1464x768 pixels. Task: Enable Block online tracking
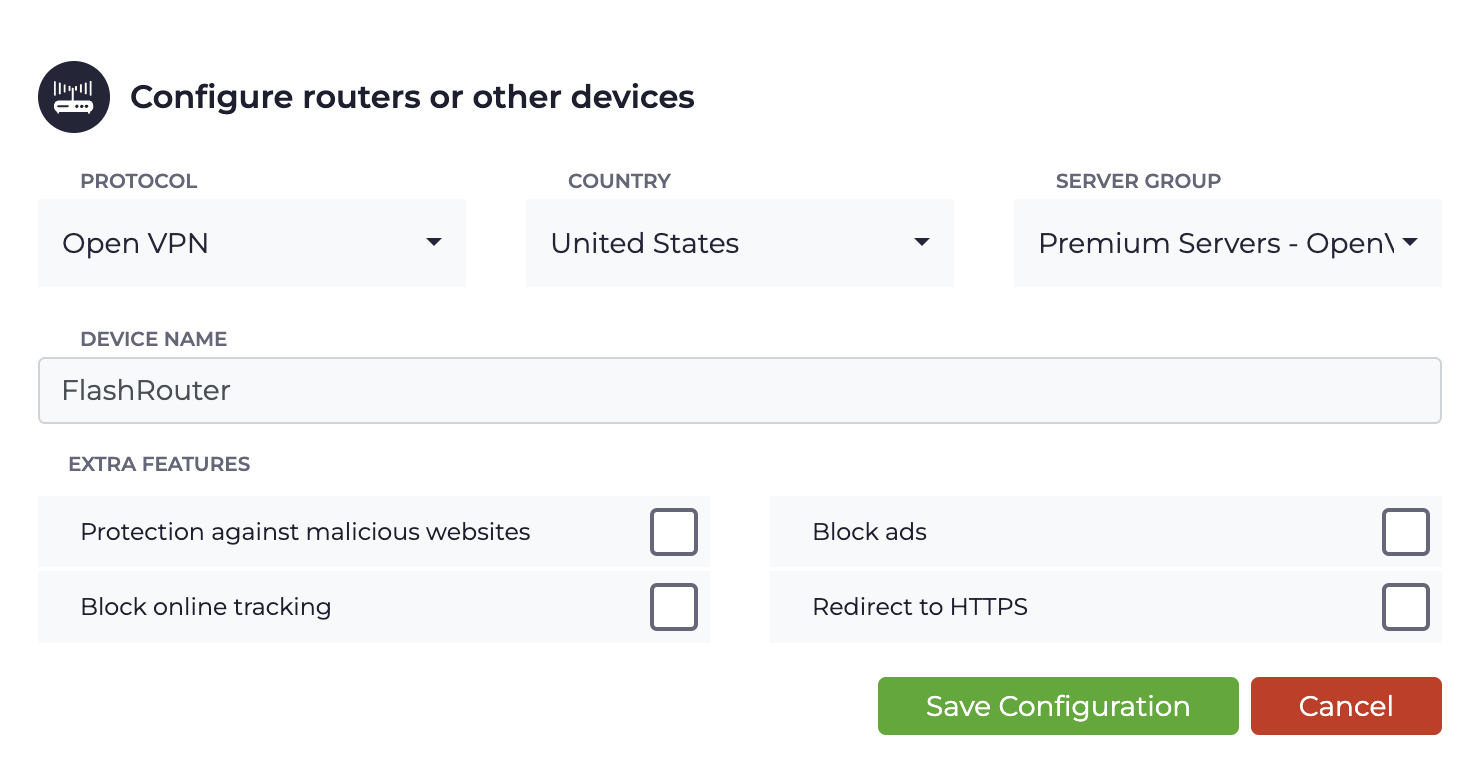coord(673,607)
